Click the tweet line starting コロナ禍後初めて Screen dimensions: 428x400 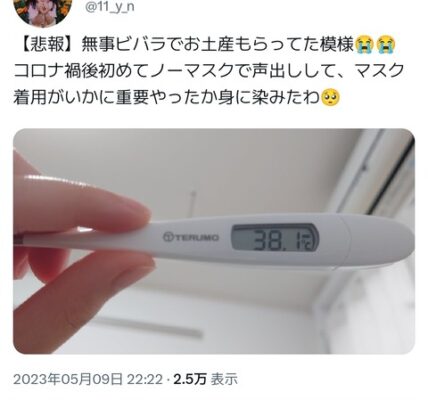[209, 72]
